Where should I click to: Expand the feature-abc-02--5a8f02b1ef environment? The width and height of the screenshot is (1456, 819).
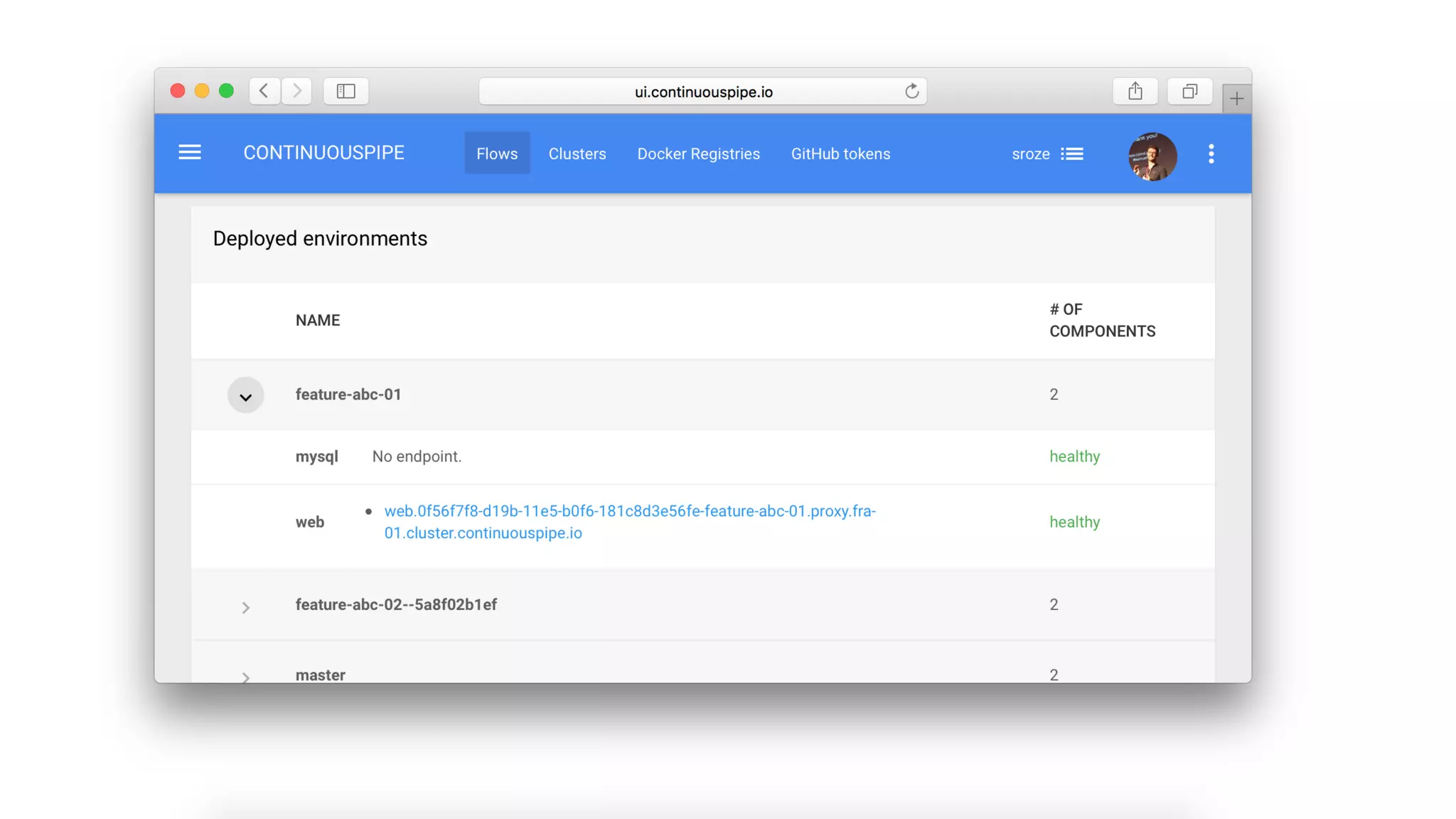click(245, 607)
